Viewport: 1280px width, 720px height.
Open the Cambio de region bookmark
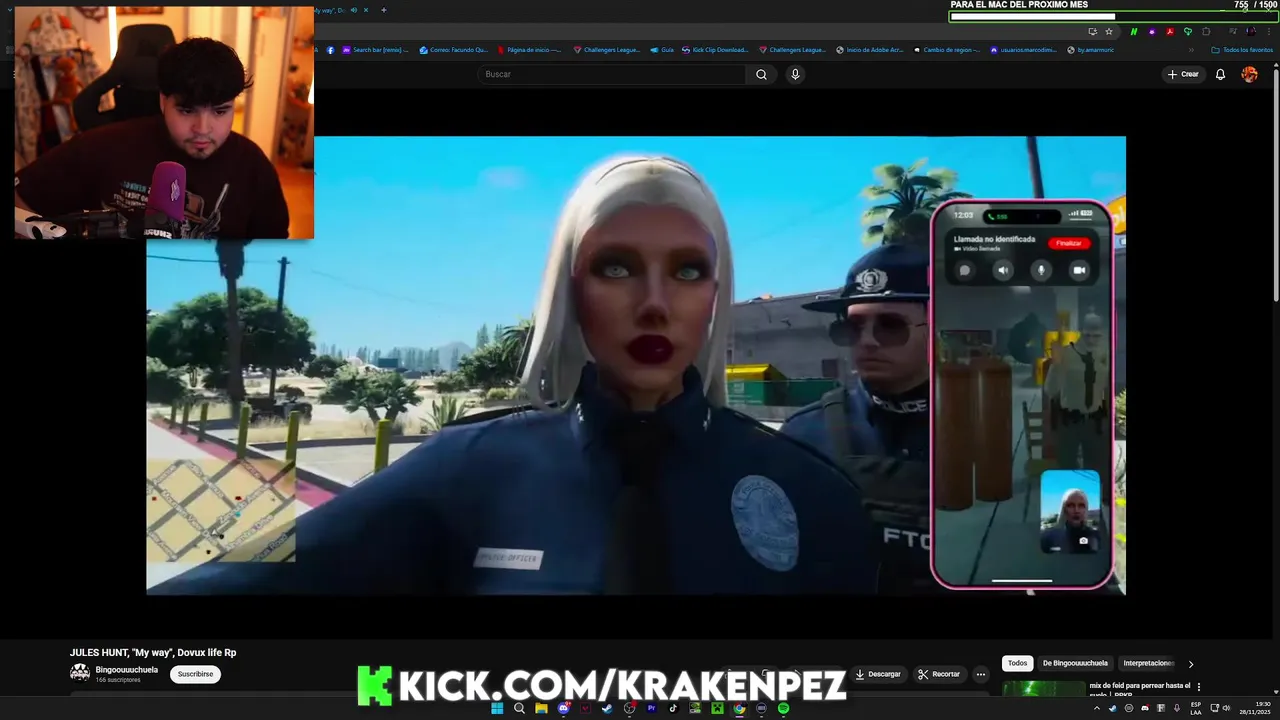point(946,49)
